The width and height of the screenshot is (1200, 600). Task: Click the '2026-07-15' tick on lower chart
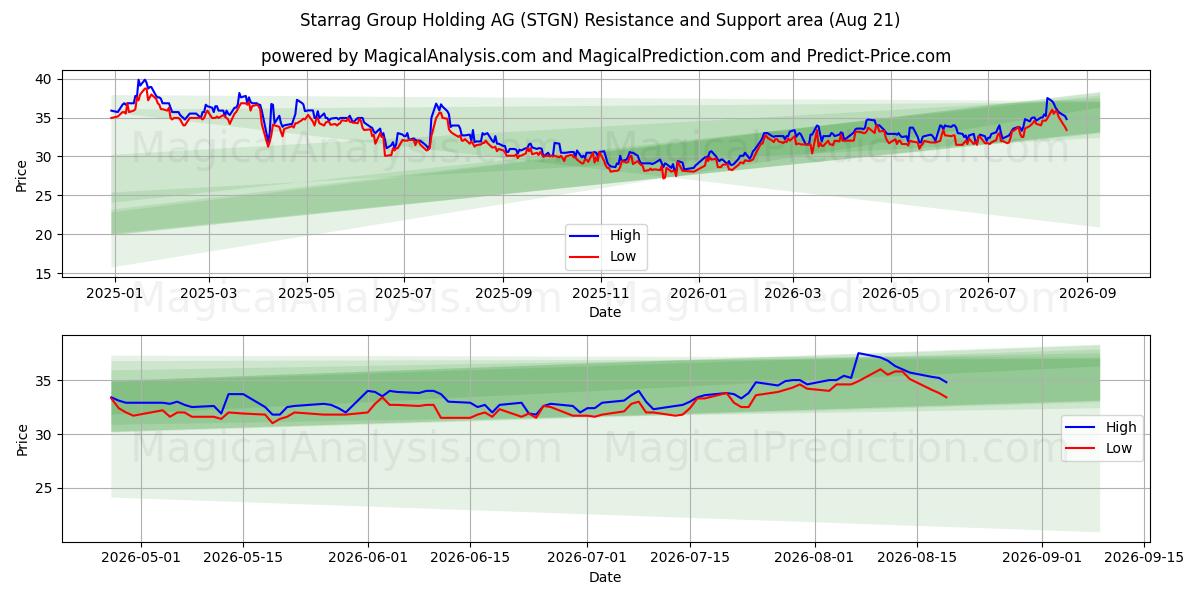point(690,558)
